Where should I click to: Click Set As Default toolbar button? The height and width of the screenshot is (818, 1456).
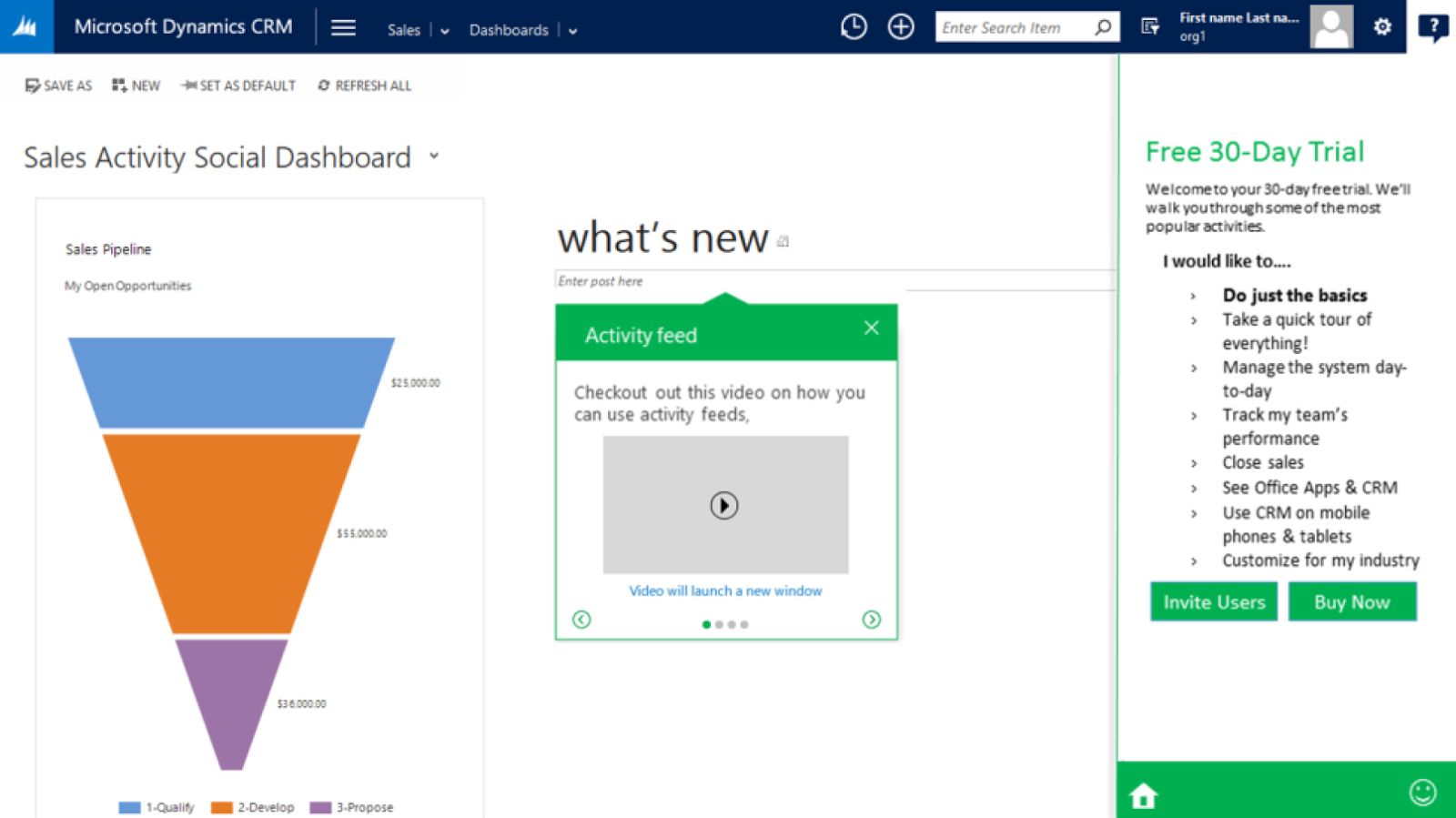tap(238, 86)
